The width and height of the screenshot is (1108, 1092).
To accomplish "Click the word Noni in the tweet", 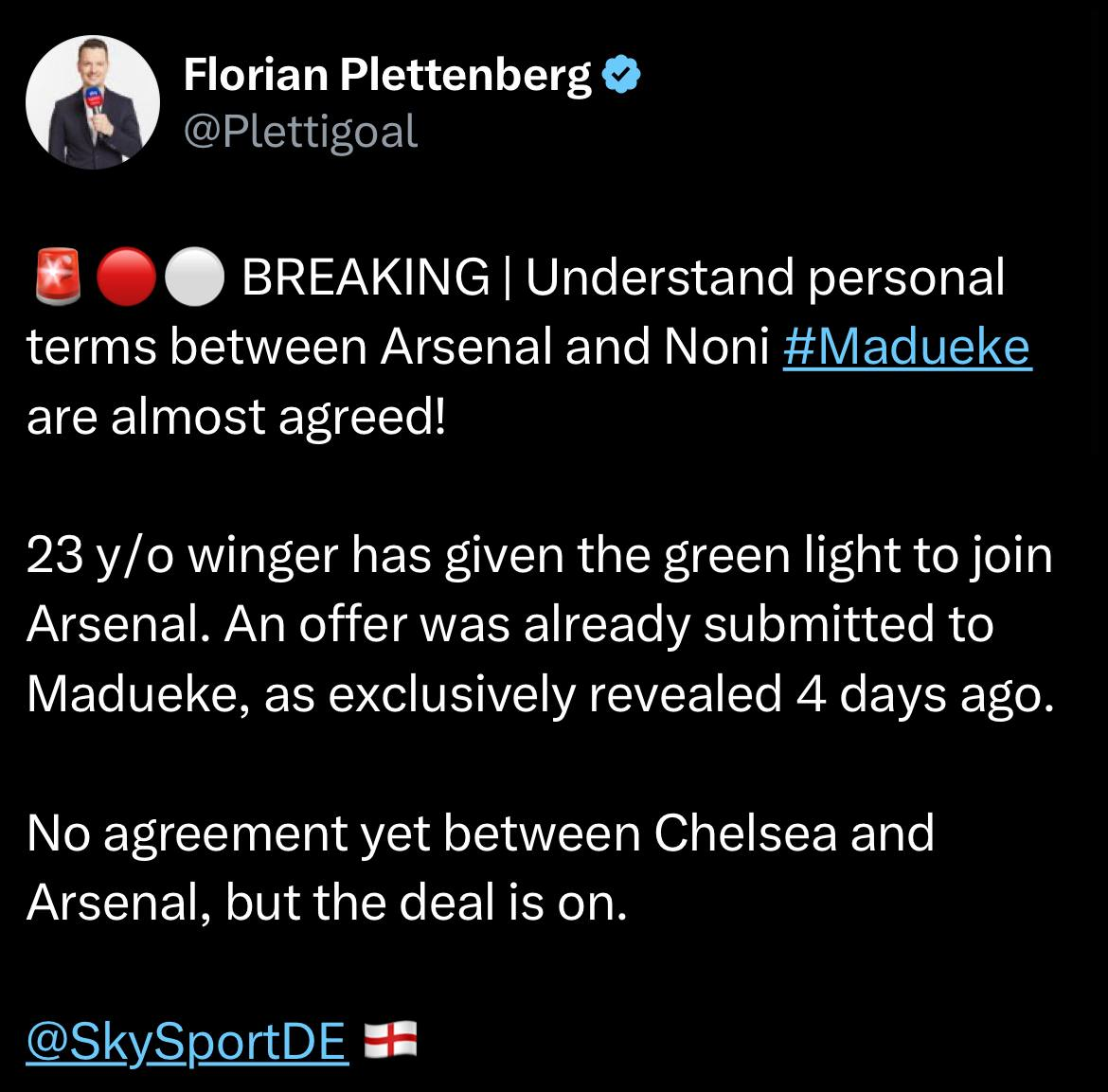I will click(715, 348).
